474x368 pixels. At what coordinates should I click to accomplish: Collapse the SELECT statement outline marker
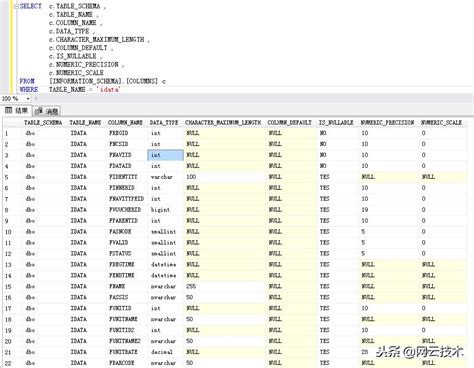point(16,6)
